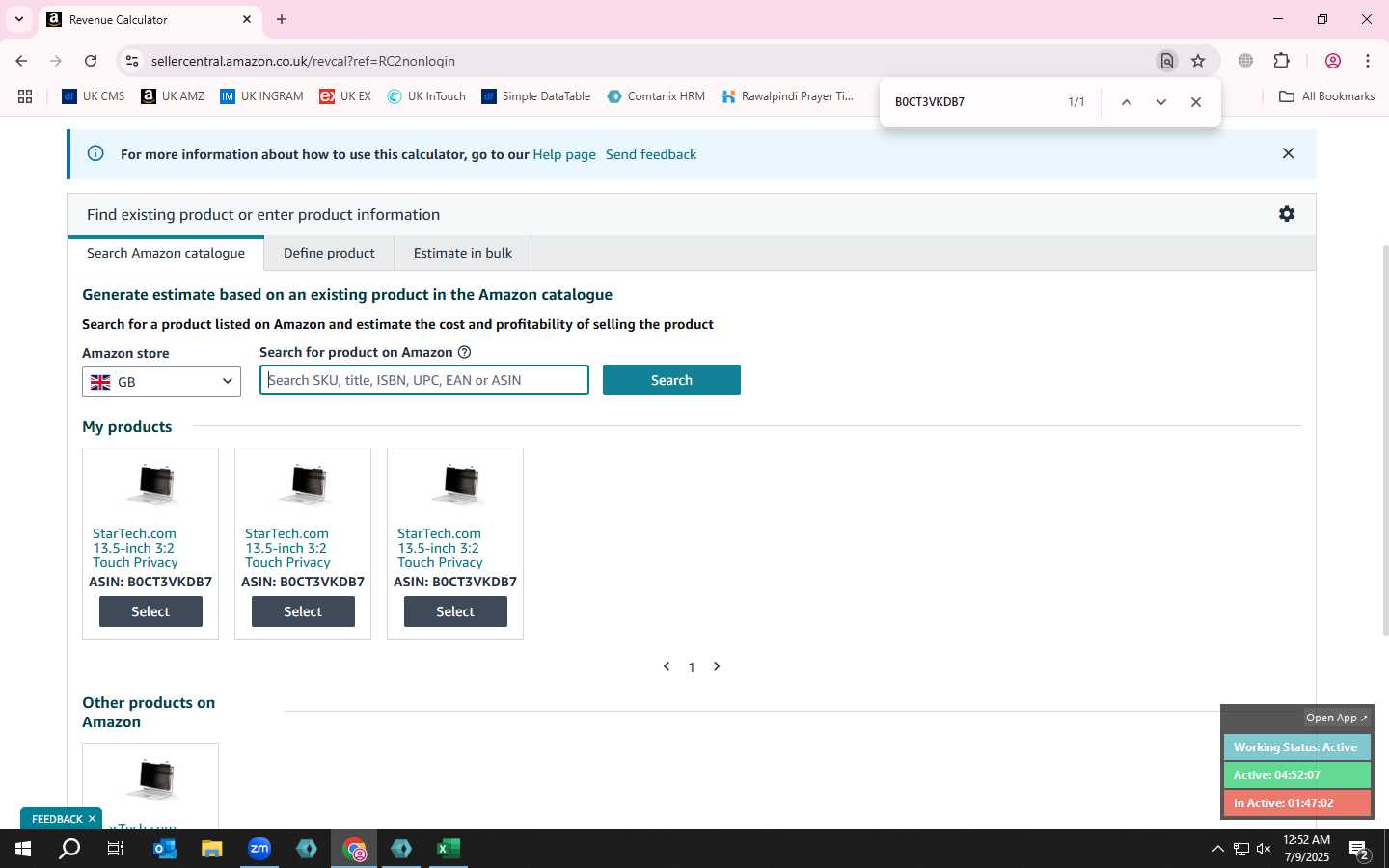
Task: Switch to Estimate in bulk tab
Action: tap(463, 253)
